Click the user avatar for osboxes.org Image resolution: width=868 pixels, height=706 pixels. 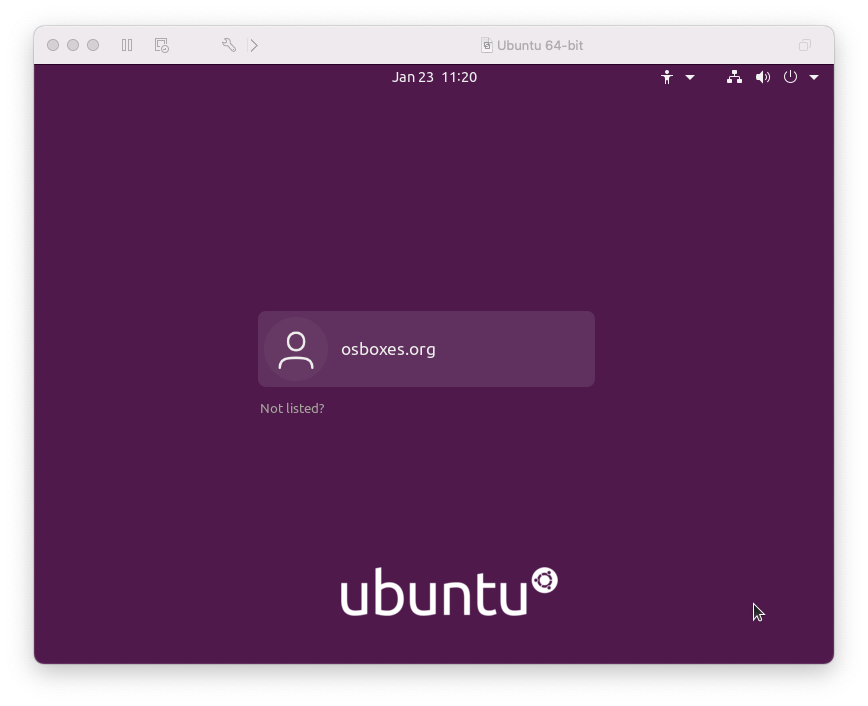(x=296, y=349)
